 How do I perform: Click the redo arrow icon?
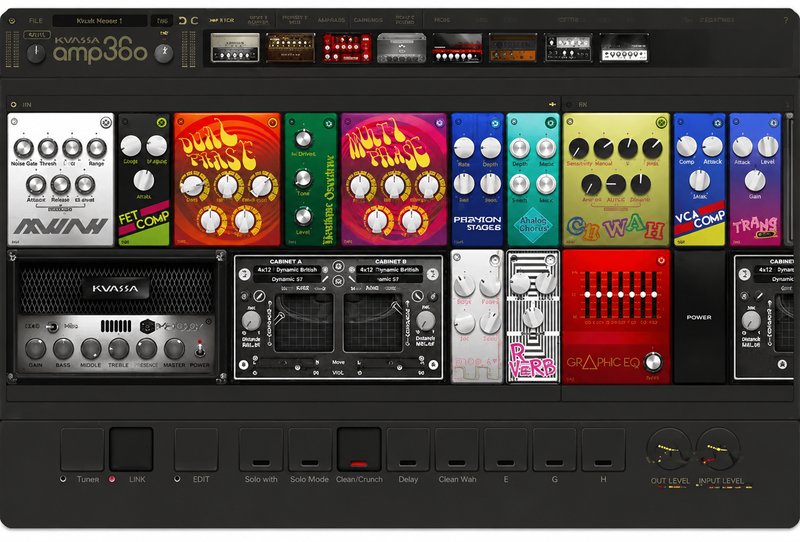194,21
